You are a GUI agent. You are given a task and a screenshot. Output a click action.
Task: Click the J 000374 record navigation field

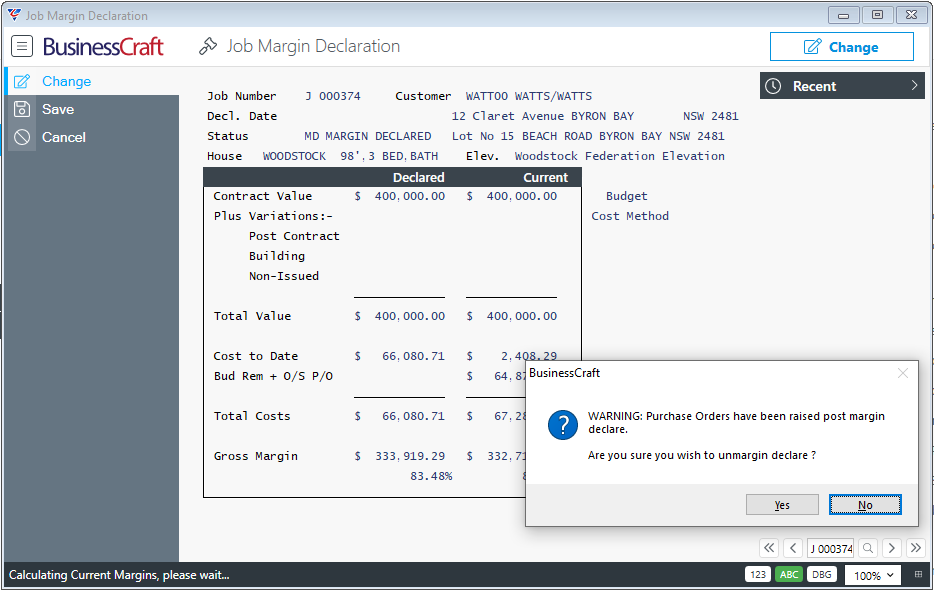830,548
